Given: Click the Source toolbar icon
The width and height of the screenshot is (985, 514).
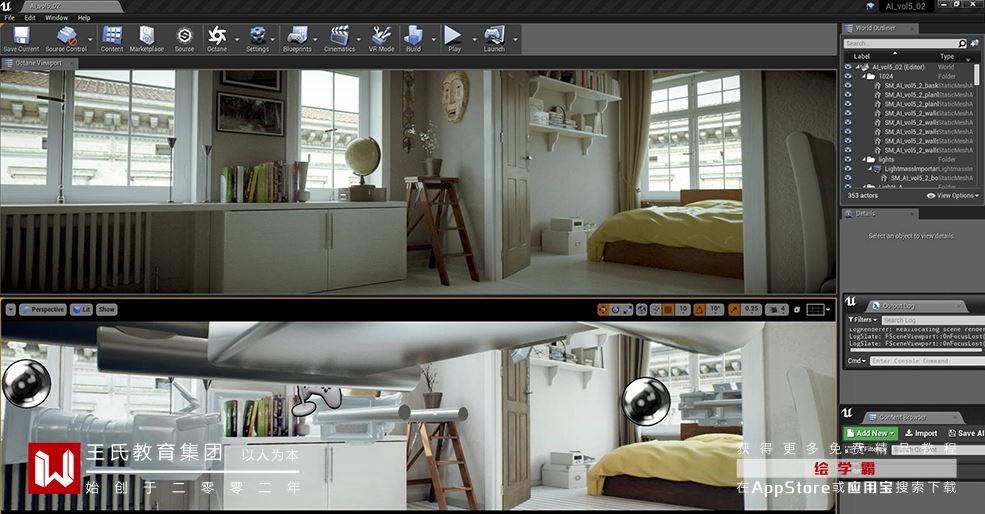Looking at the screenshot, I should coord(184,38).
